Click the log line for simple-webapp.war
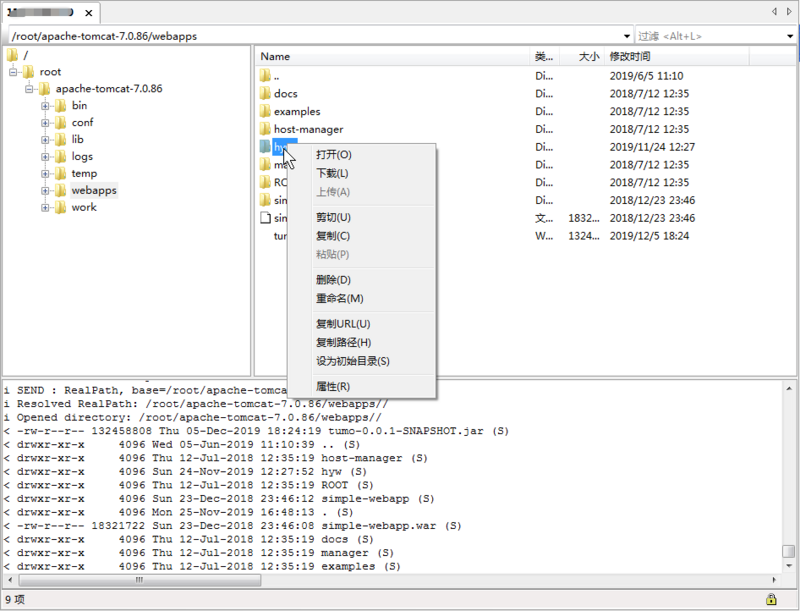 click(233, 526)
